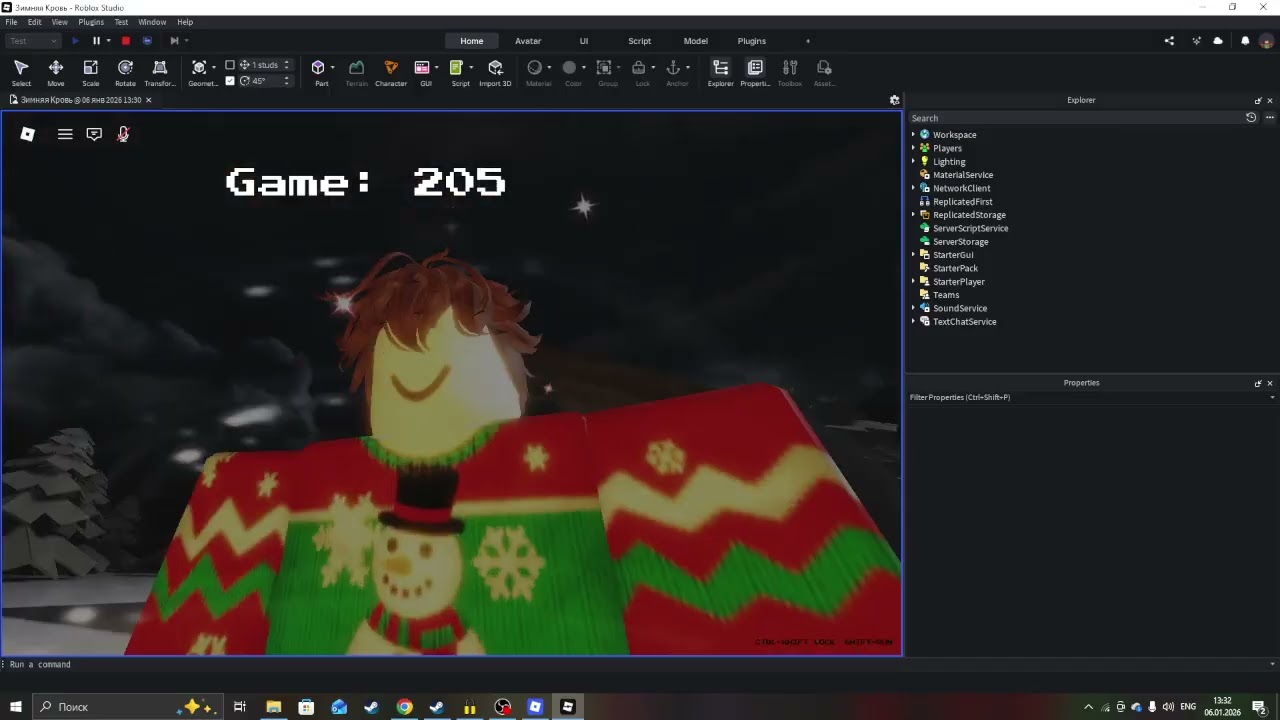Select SoundService in Explorer
The height and width of the screenshot is (720, 1280).
pos(960,308)
